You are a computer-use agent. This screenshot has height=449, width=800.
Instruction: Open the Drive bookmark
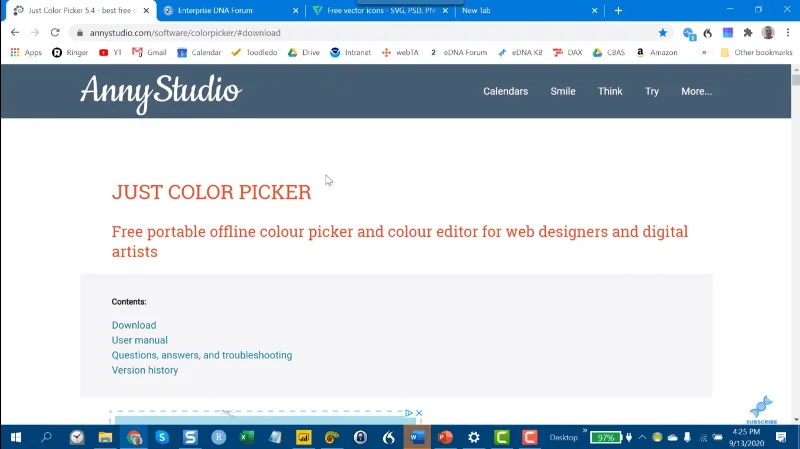[304, 53]
